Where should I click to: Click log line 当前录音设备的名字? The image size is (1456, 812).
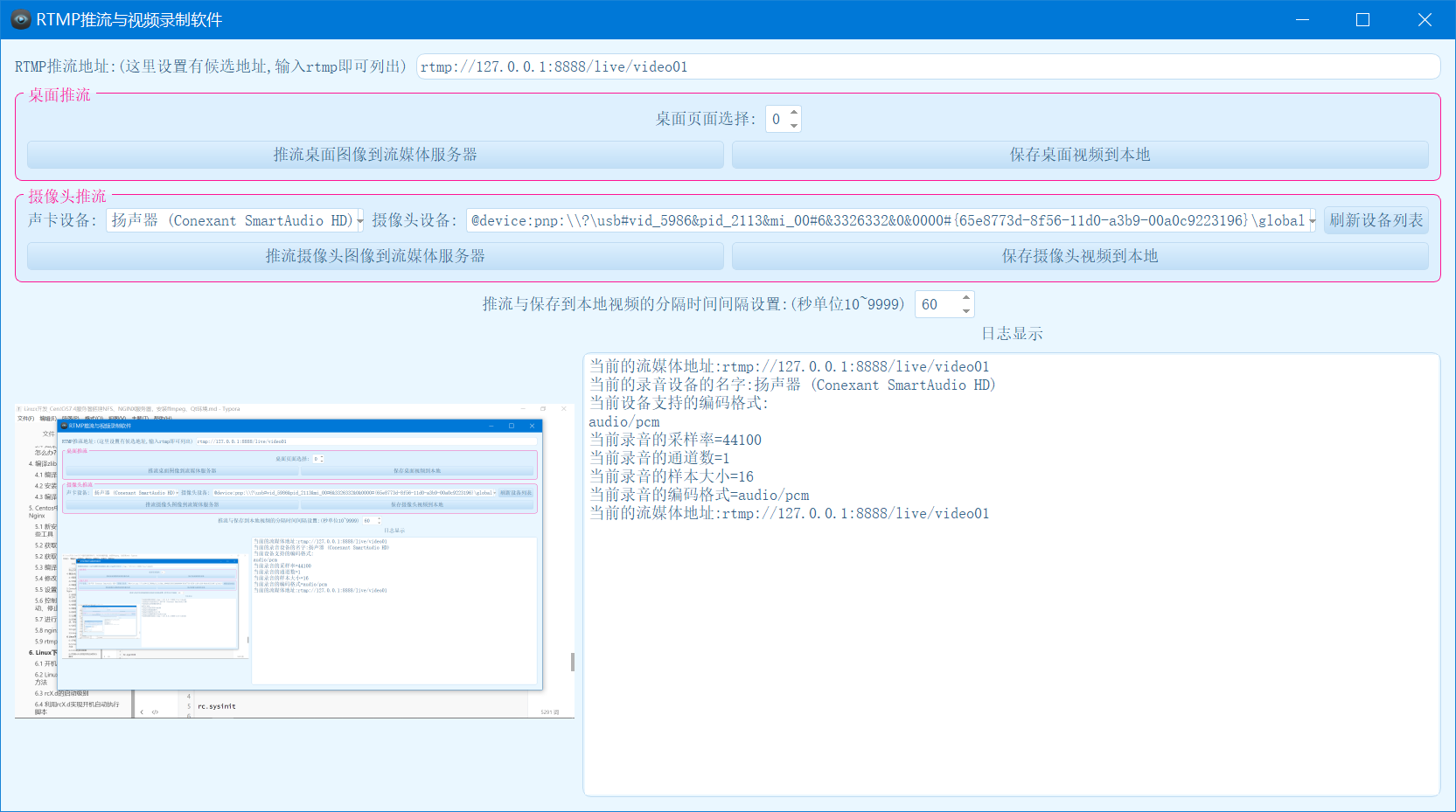click(x=792, y=385)
